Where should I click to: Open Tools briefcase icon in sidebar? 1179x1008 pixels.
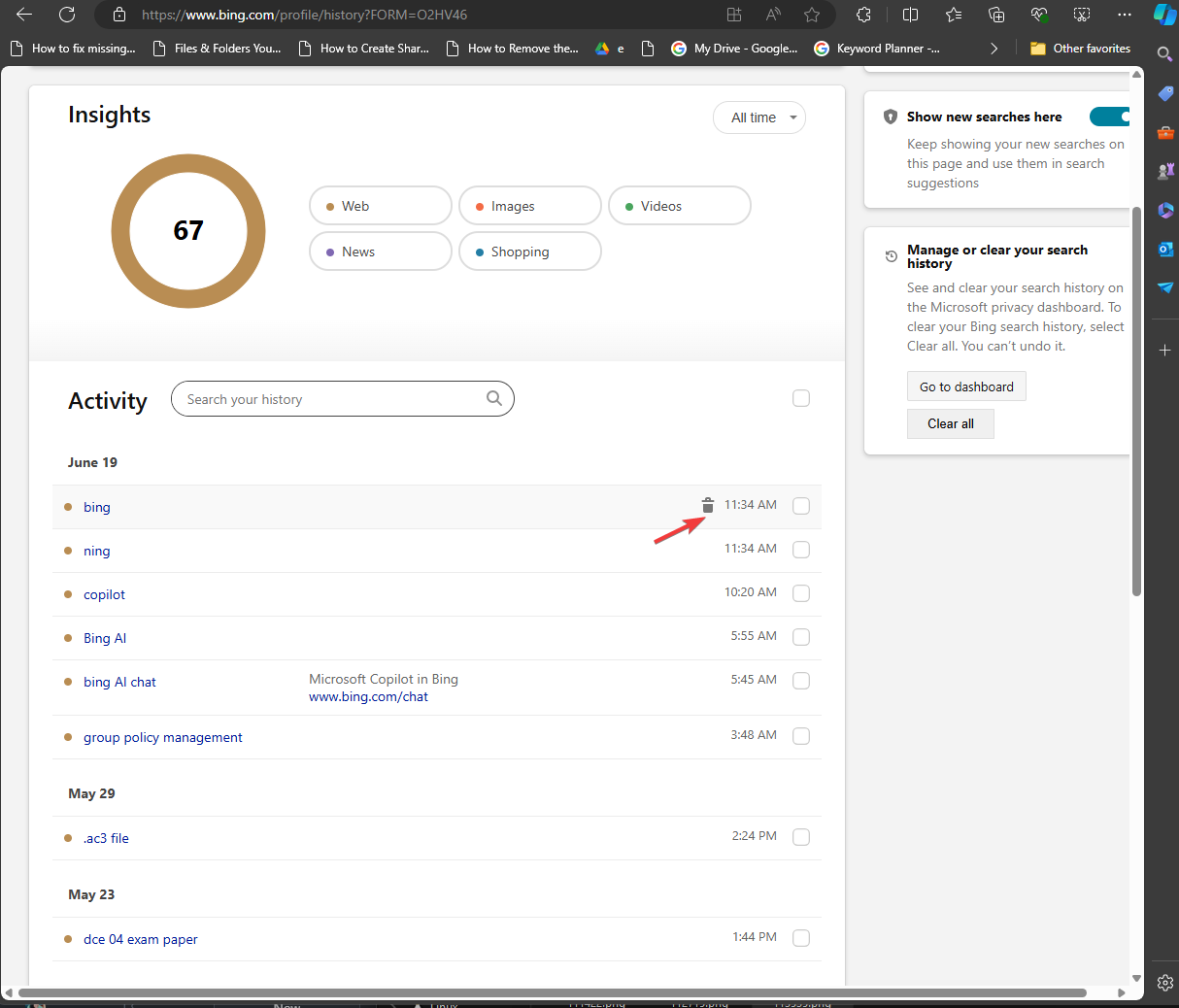point(1165,133)
